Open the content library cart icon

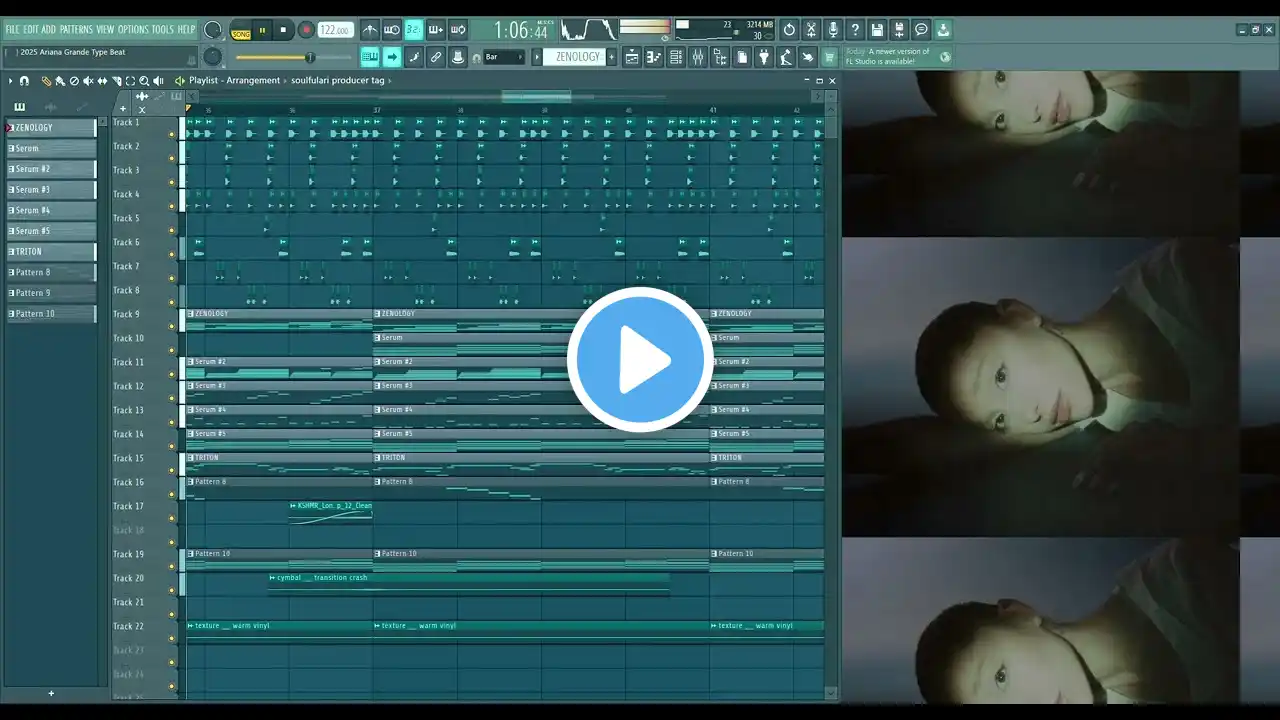point(829,57)
